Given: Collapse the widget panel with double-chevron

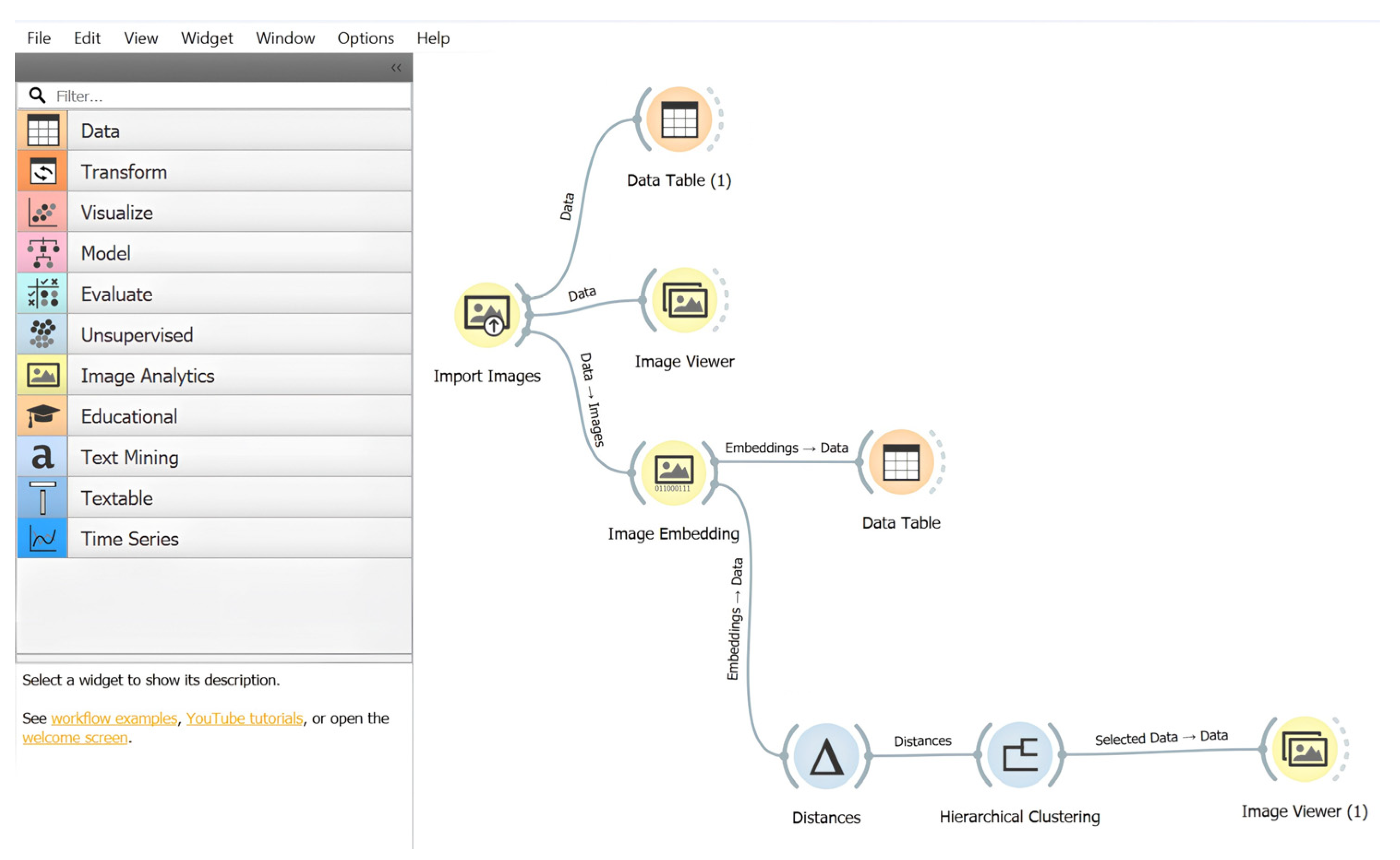Looking at the screenshot, I should pos(396,68).
